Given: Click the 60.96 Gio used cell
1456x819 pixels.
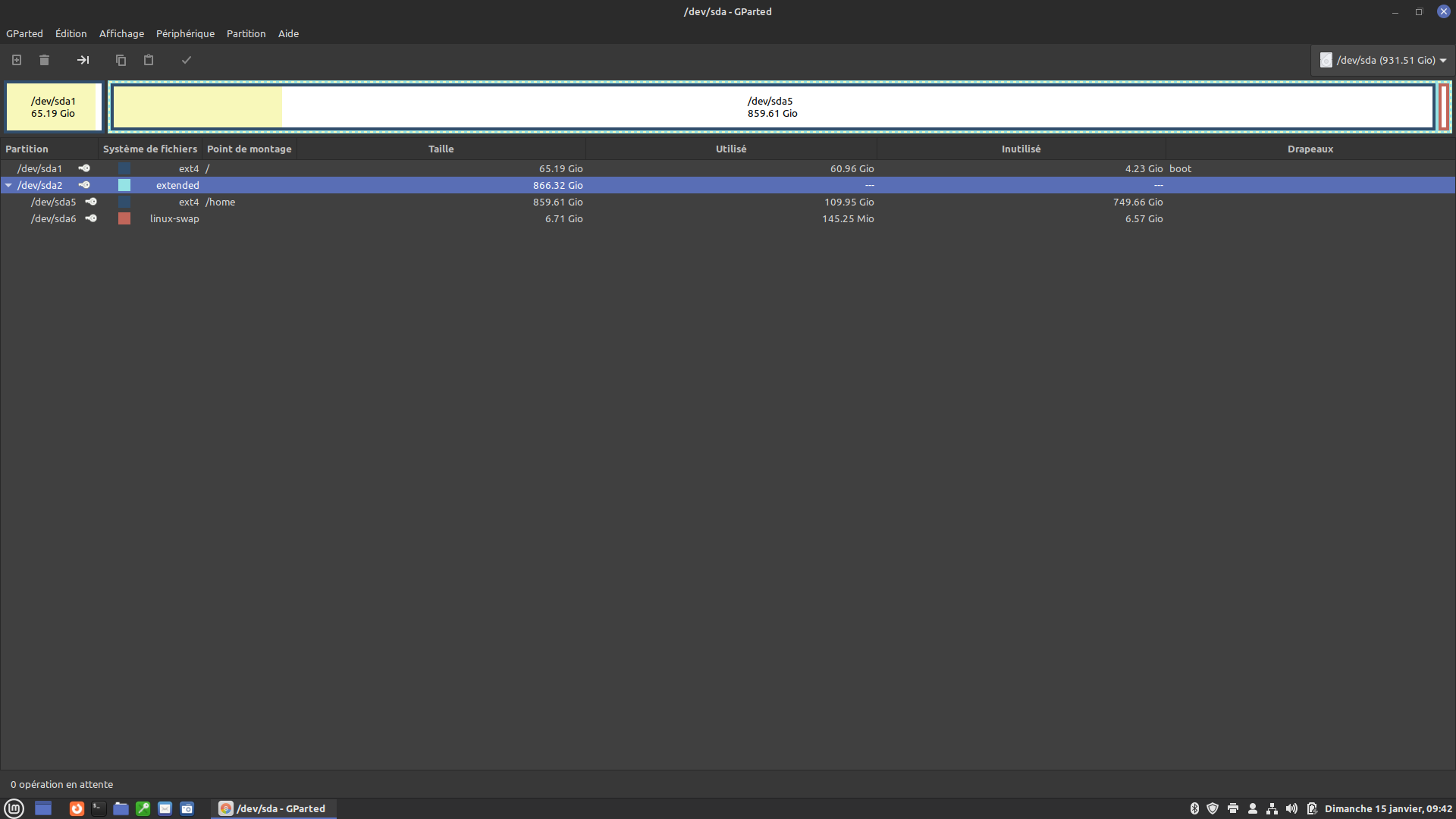Looking at the screenshot, I should [x=852, y=168].
